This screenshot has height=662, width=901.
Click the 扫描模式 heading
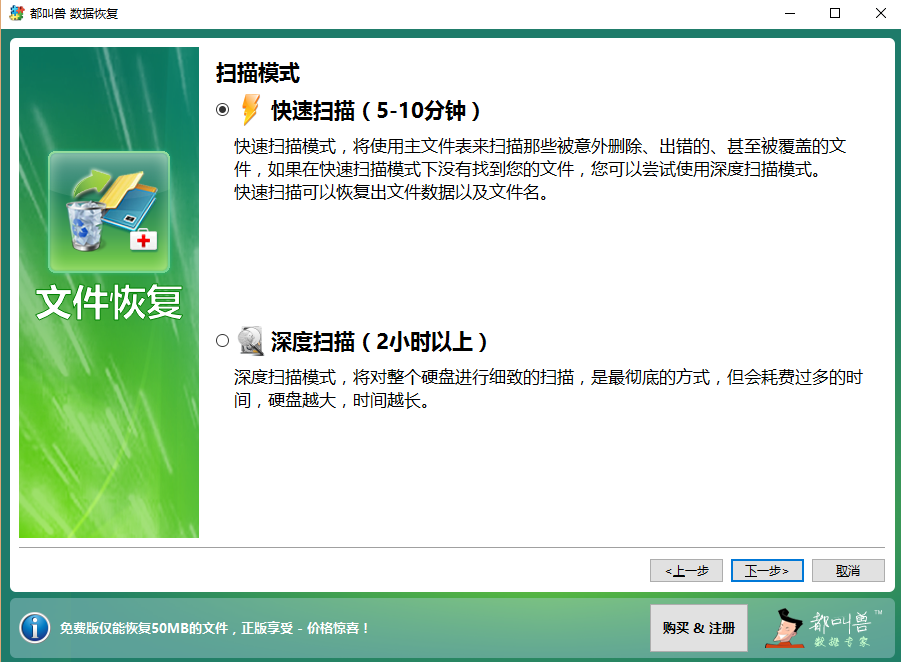(x=258, y=73)
